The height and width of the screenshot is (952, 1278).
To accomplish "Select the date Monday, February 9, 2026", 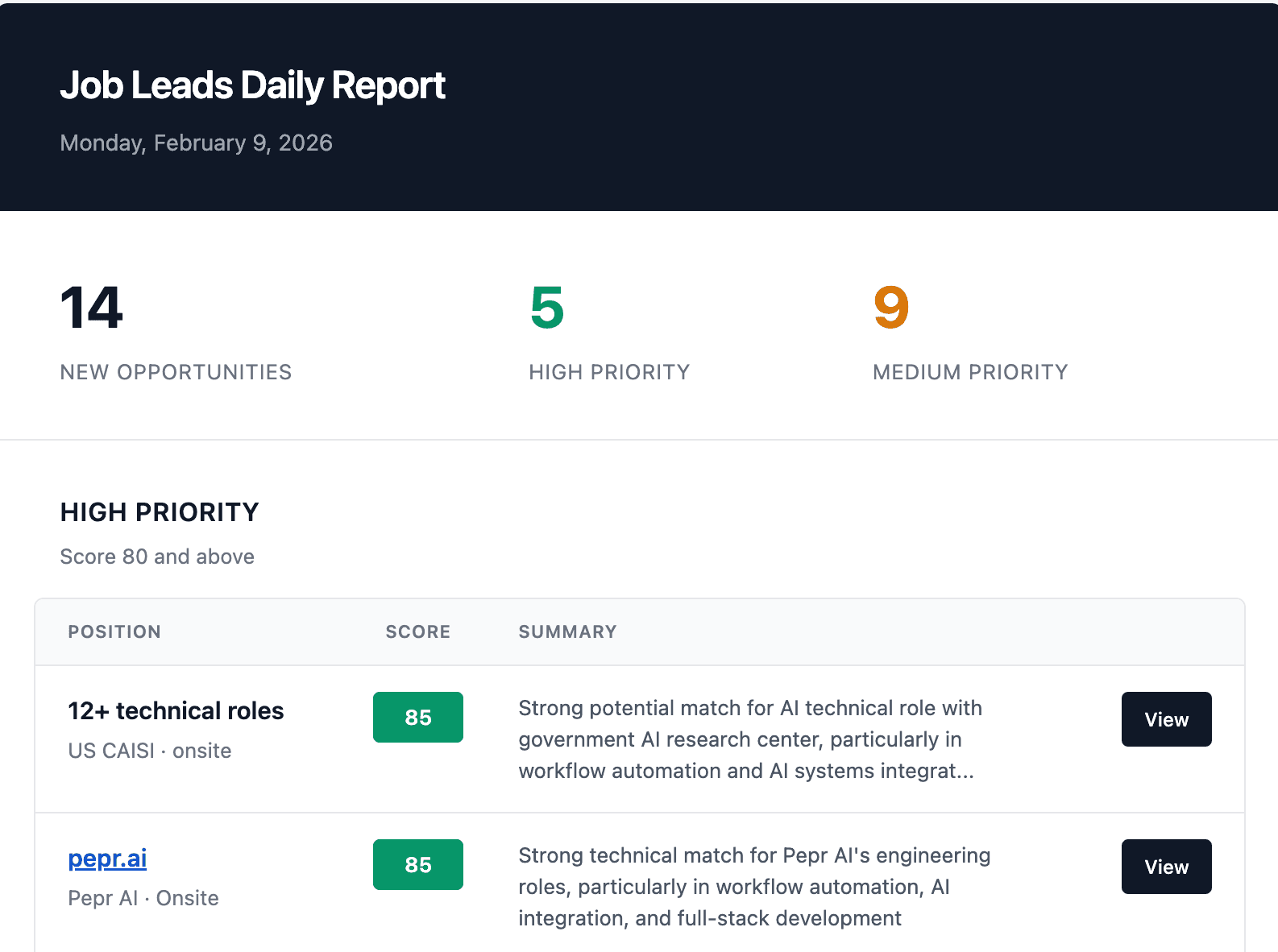I will click(196, 143).
